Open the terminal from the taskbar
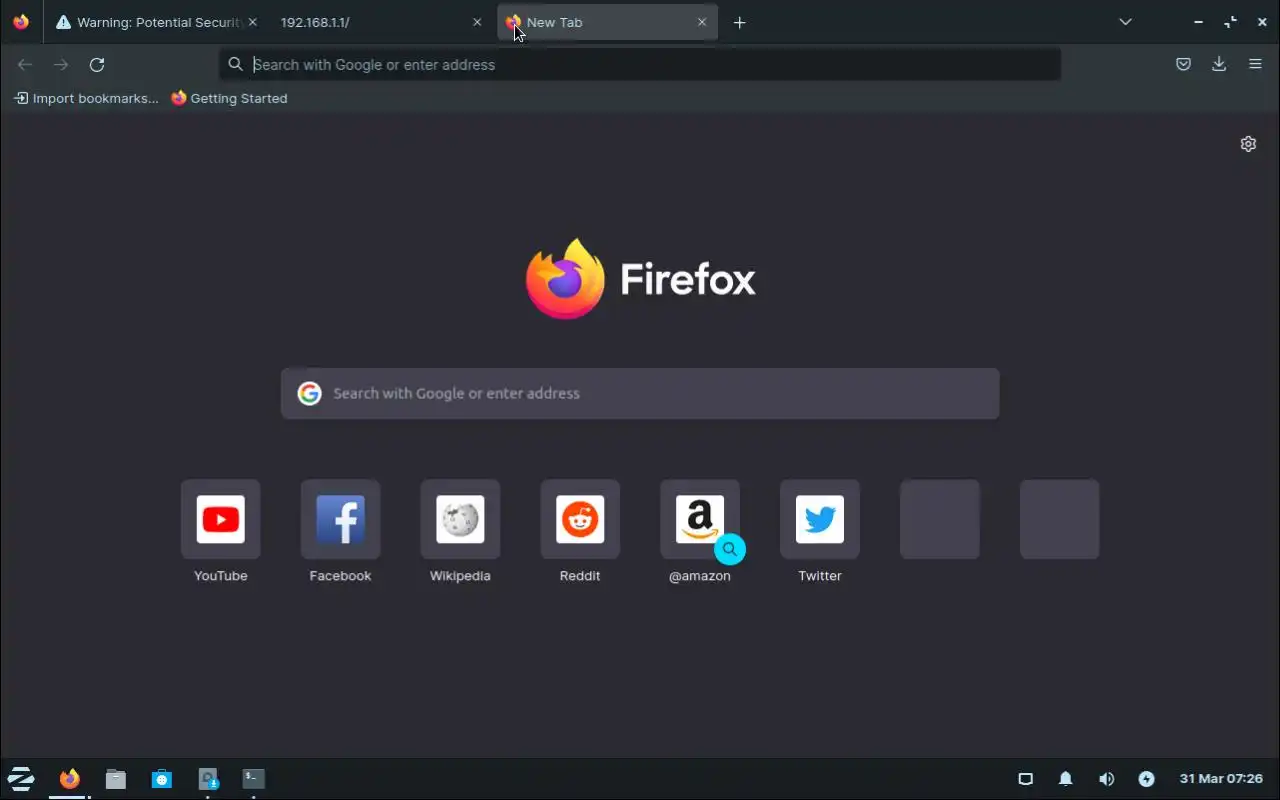The height and width of the screenshot is (800, 1280). (x=254, y=778)
